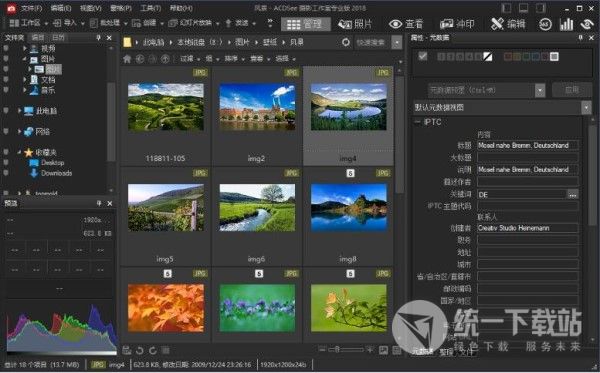Screen dimensions: 600x373
Task: Open the 工作区 workspace button
Action: (x=28, y=23)
